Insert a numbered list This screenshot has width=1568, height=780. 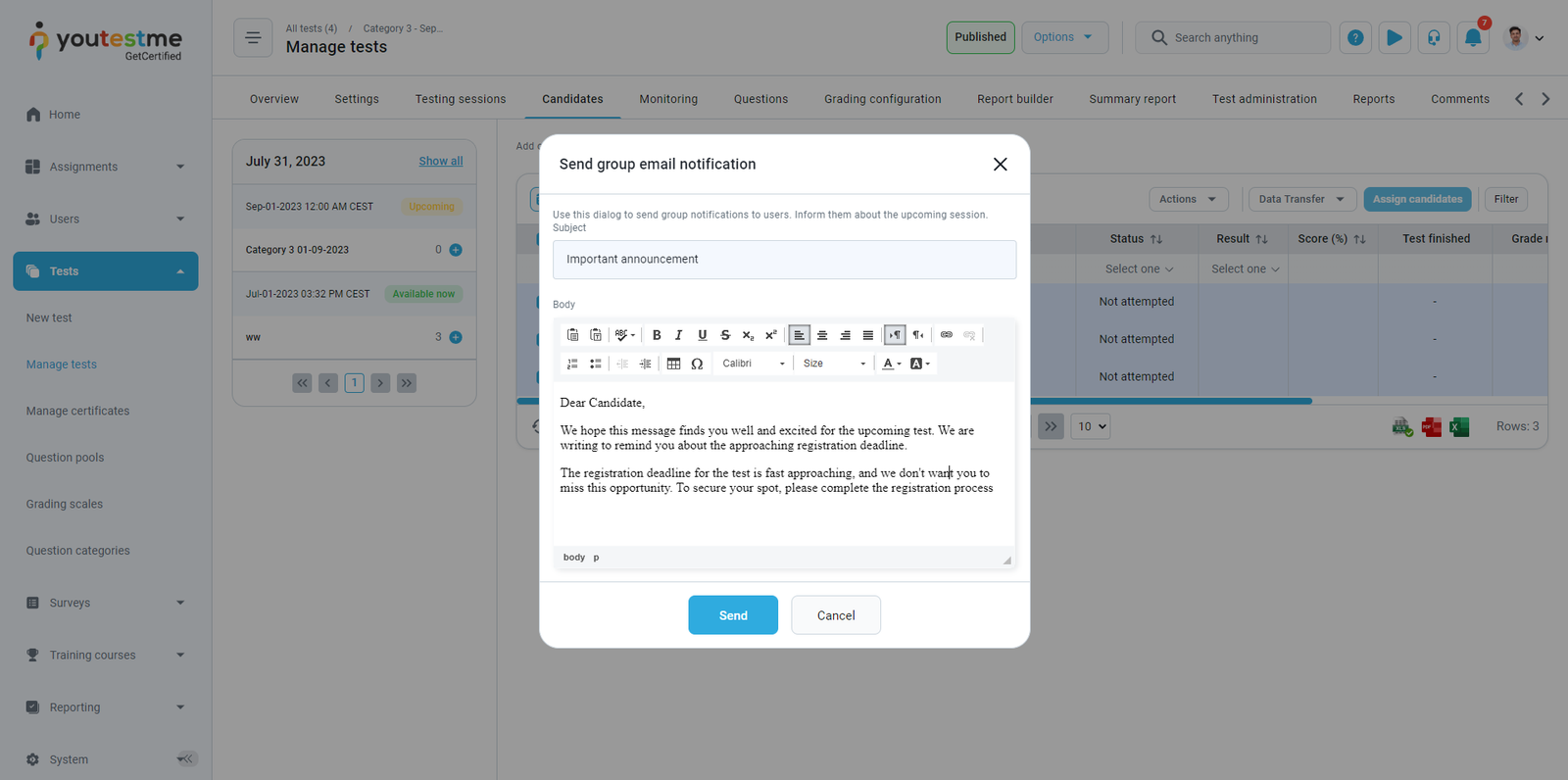[x=572, y=364]
